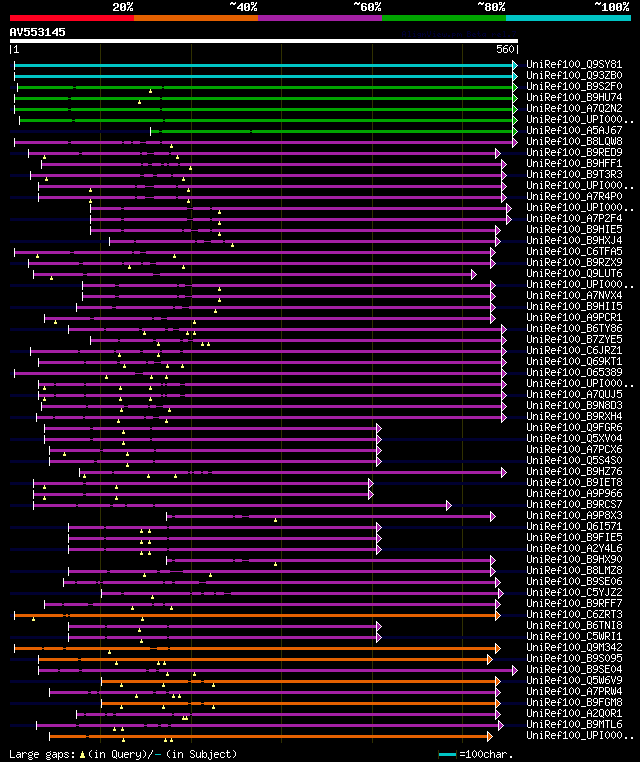Select hit label UniRef100_B9HIE5

pyautogui.click(x=574, y=229)
